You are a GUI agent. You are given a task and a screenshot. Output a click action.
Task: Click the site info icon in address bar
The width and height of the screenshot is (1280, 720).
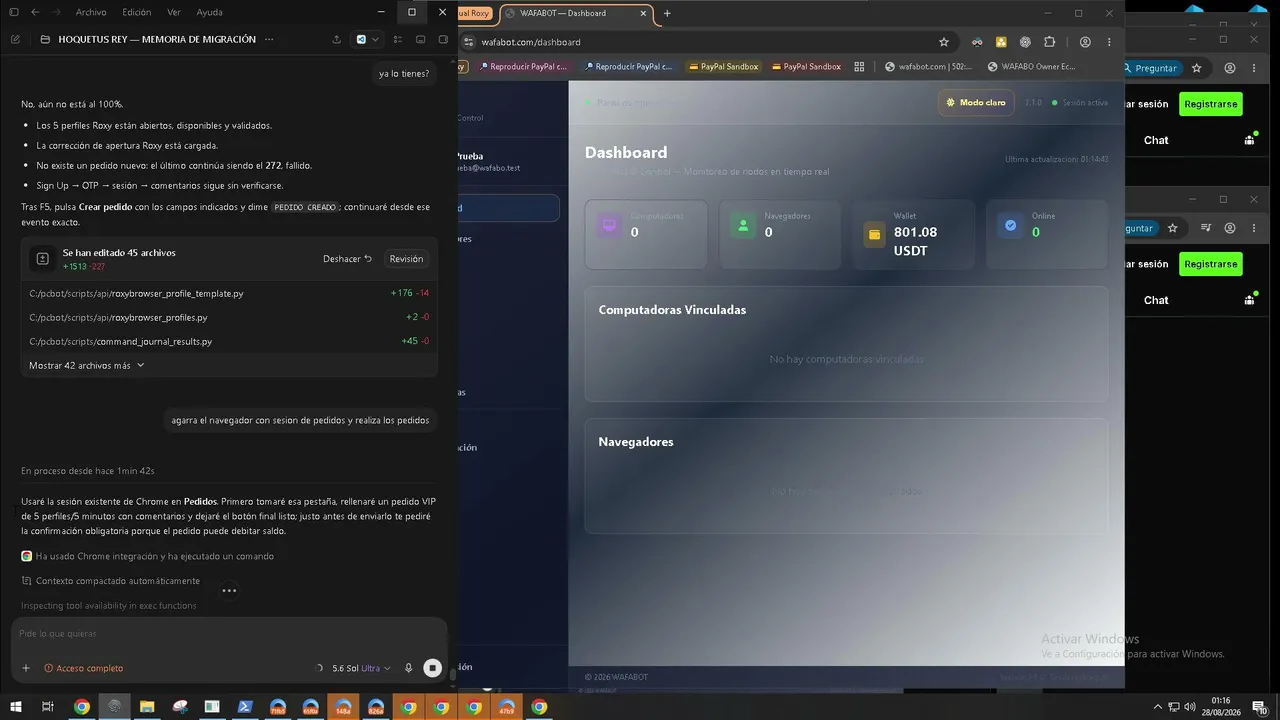468,42
